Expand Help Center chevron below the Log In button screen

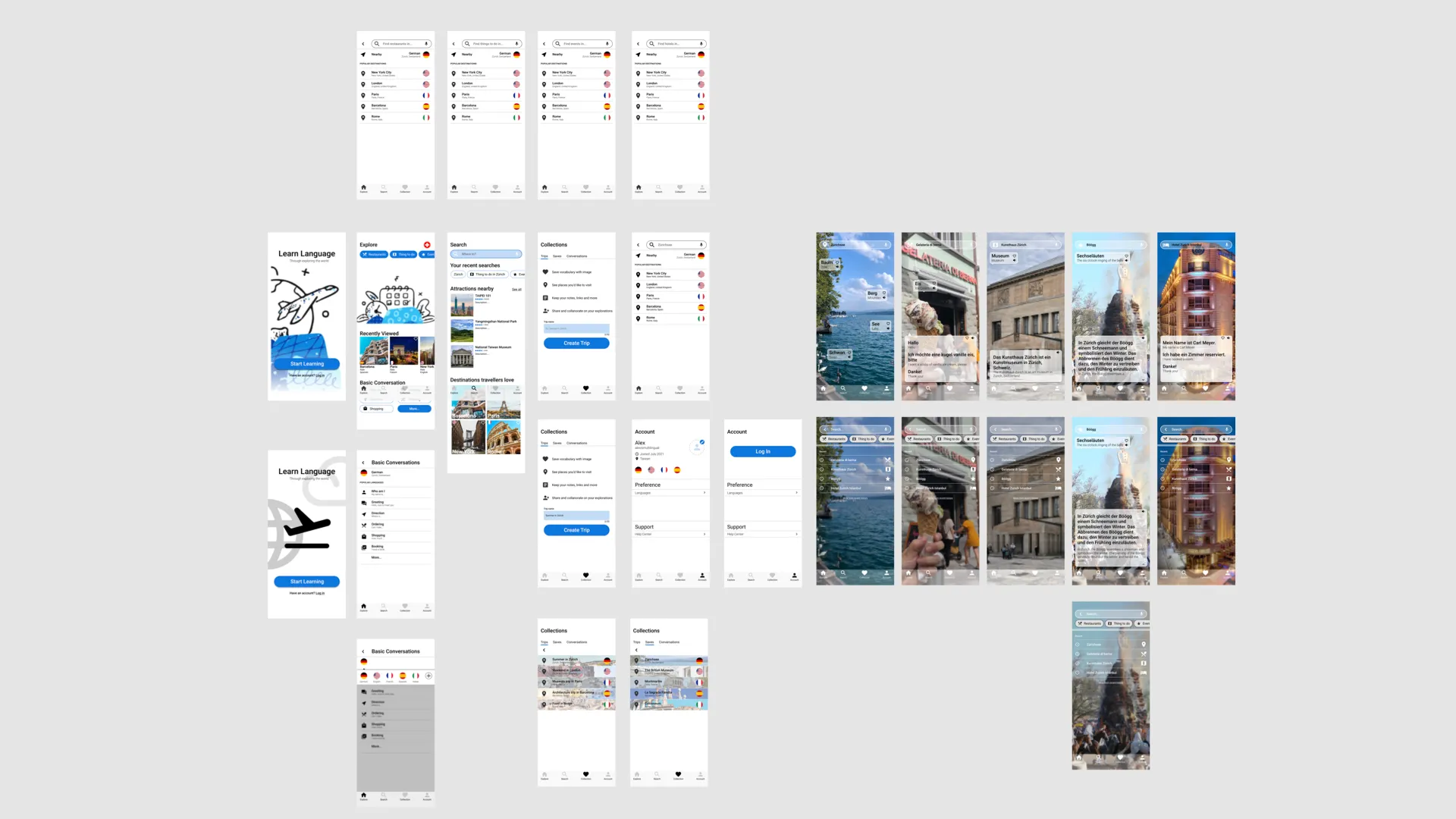[796, 535]
